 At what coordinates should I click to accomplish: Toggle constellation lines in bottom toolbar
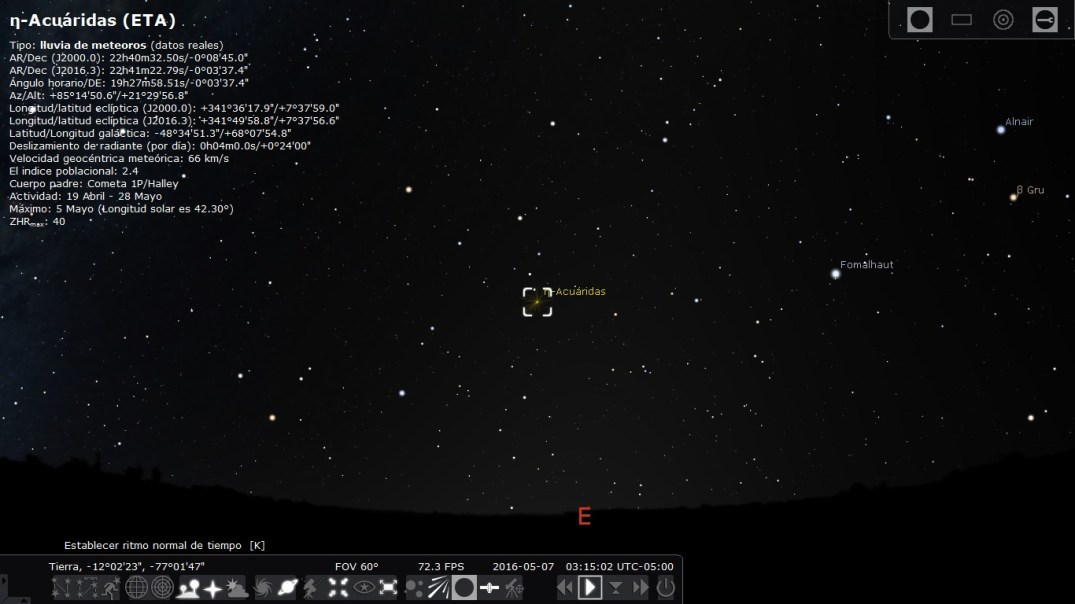(62, 588)
